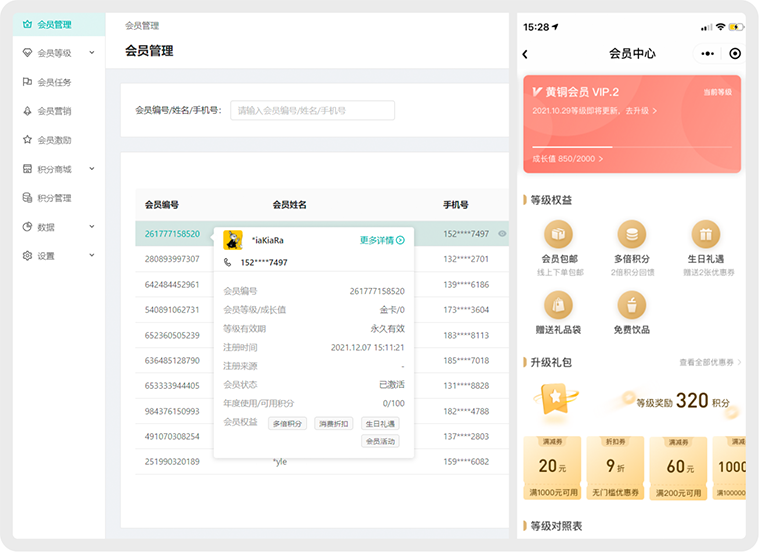759x552 pixels.
Task: Click the 会员编号 column header
Action: 162,205
